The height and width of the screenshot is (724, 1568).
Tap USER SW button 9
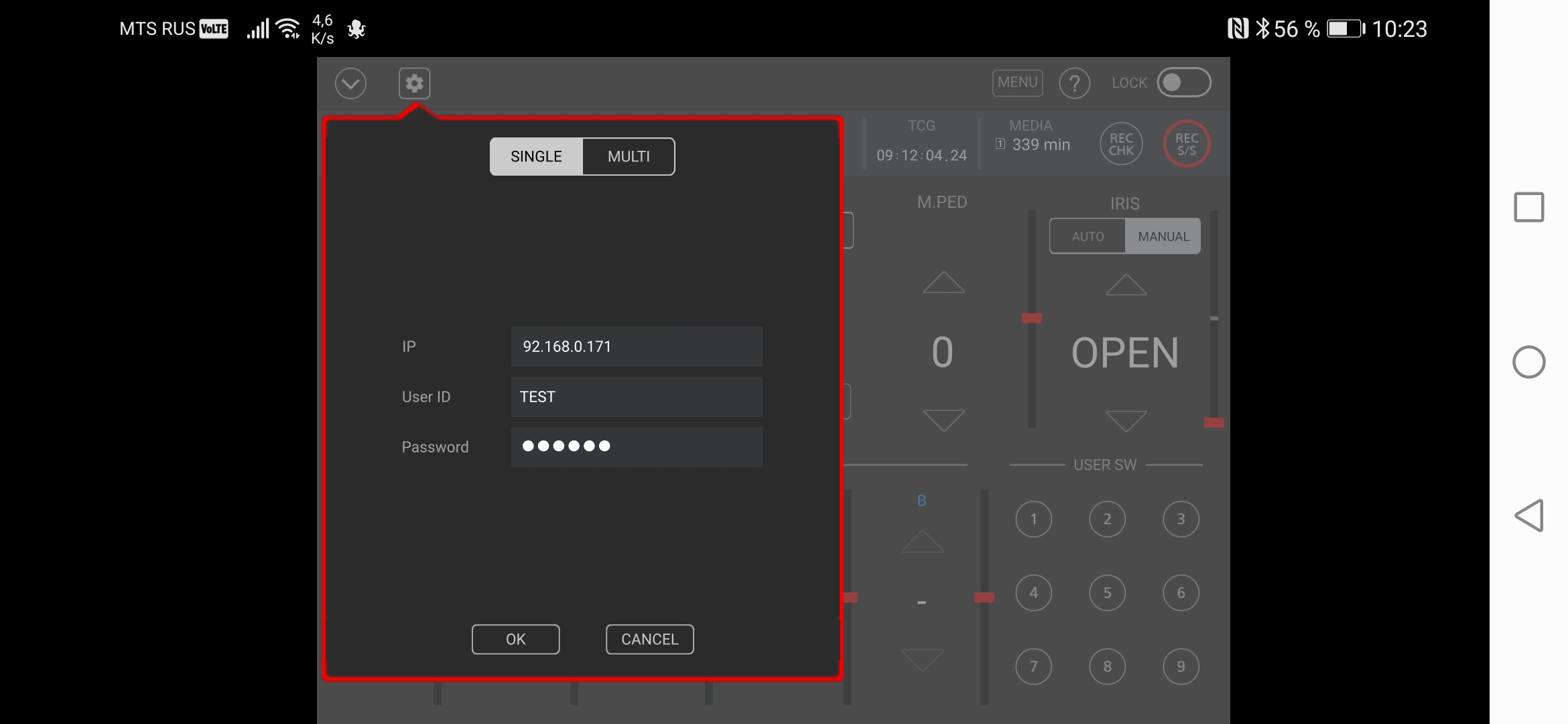pyautogui.click(x=1181, y=666)
